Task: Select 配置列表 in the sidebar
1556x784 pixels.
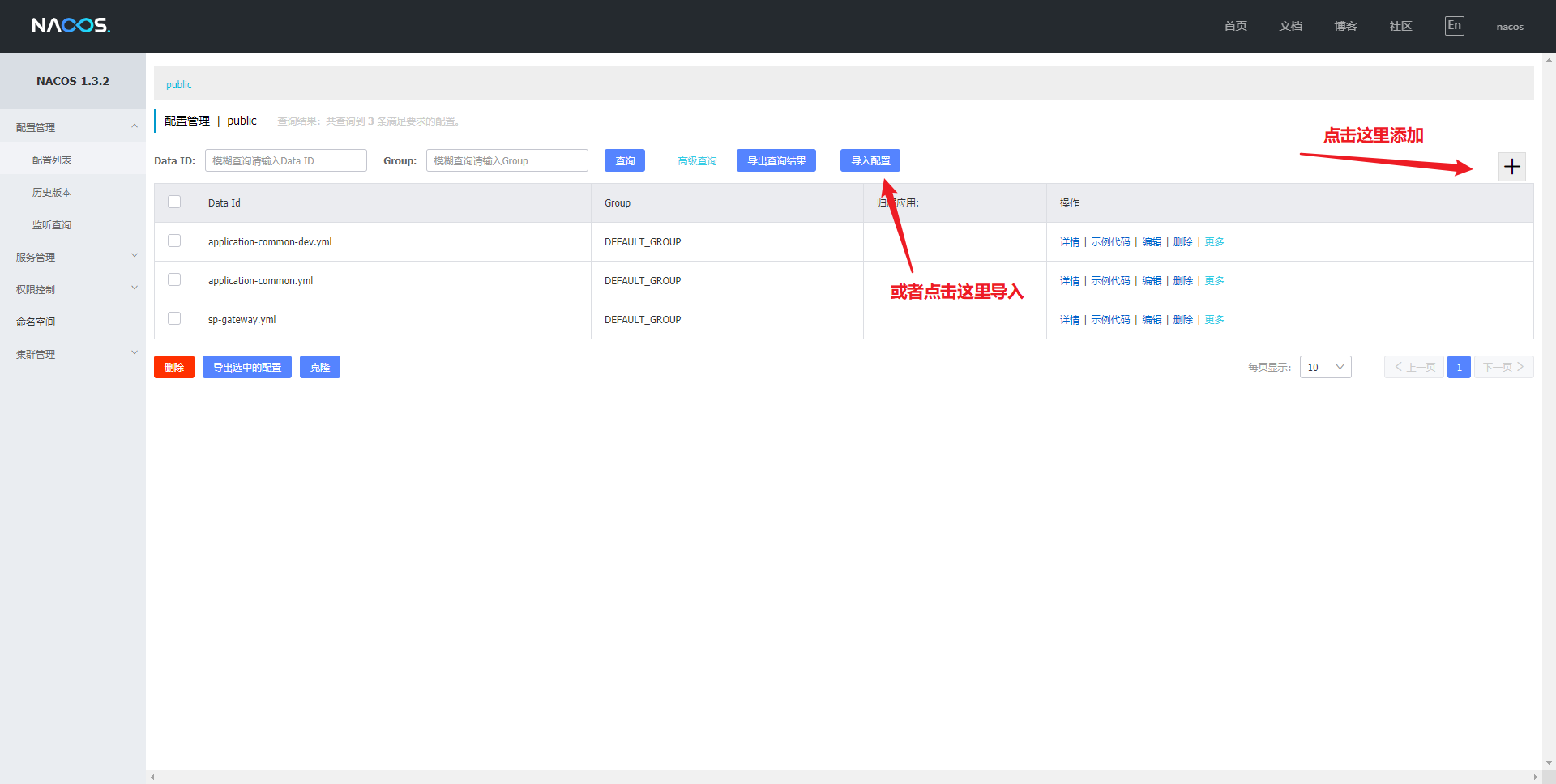Action: click(73, 160)
